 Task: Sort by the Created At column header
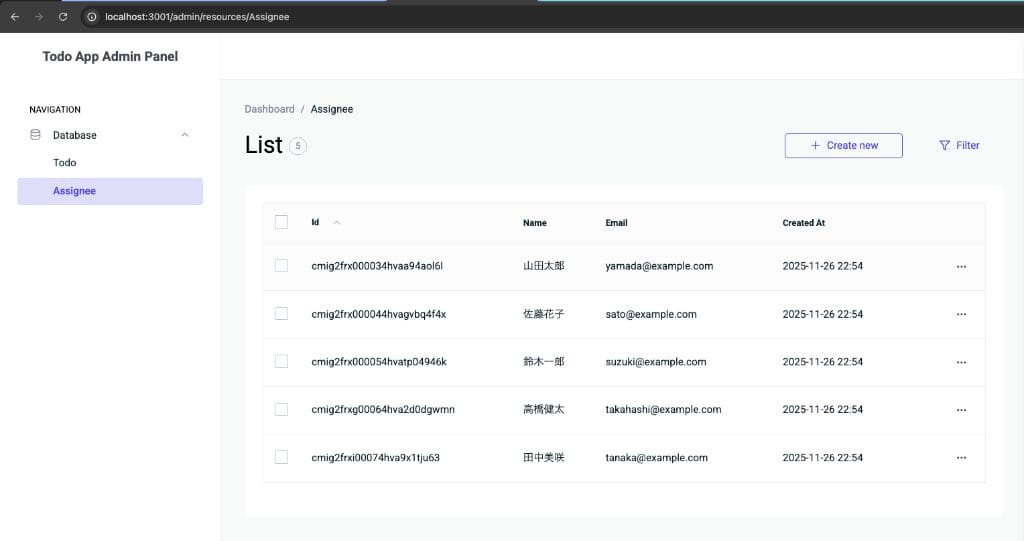coord(804,223)
